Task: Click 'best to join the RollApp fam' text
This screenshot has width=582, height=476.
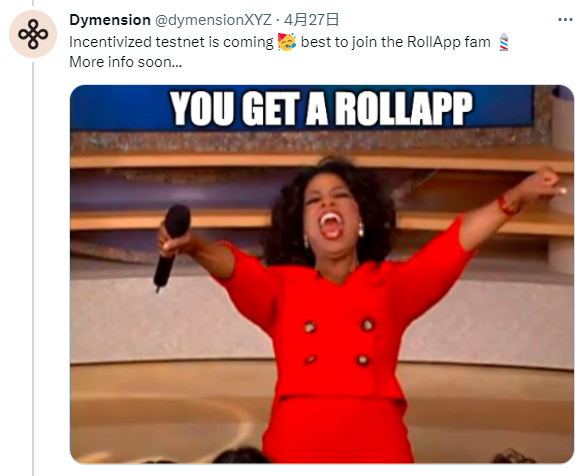Action: pyautogui.click(x=396, y=42)
